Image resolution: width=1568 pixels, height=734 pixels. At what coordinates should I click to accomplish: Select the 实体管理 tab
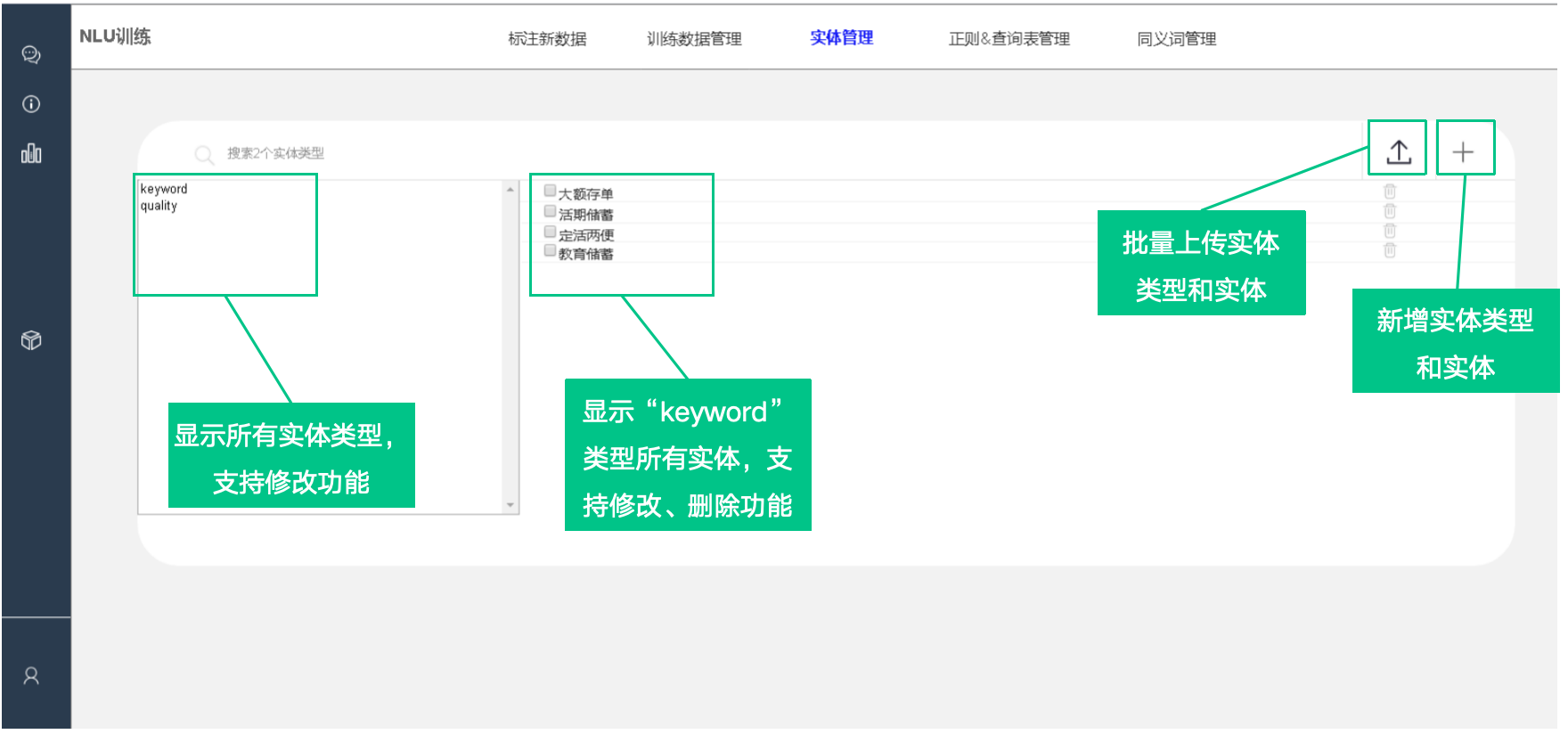(841, 37)
